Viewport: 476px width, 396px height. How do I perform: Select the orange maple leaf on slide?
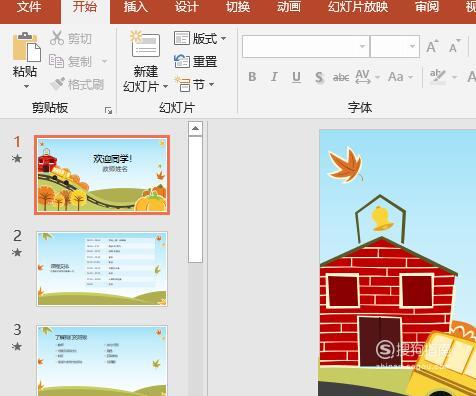pyautogui.click(x=345, y=165)
